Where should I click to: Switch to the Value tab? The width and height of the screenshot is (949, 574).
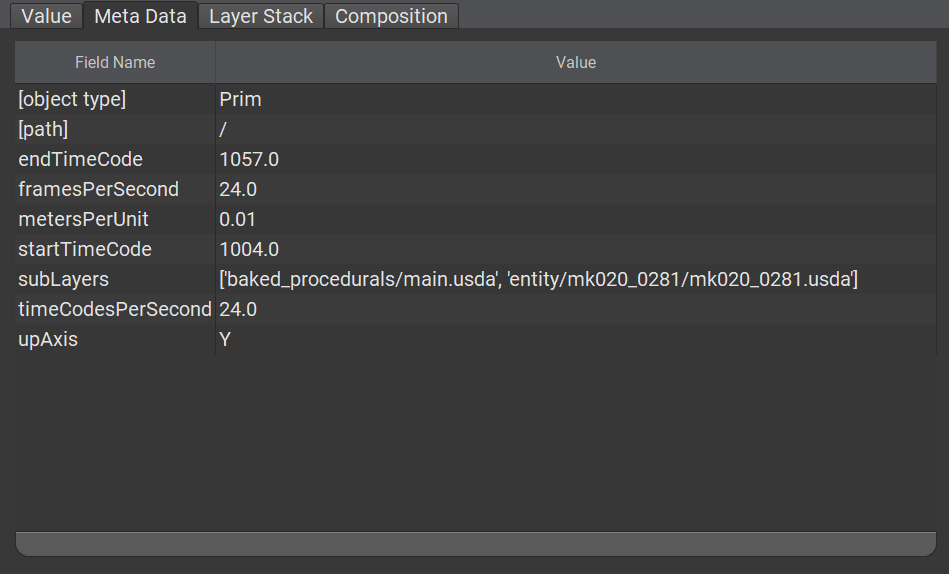click(46, 16)
